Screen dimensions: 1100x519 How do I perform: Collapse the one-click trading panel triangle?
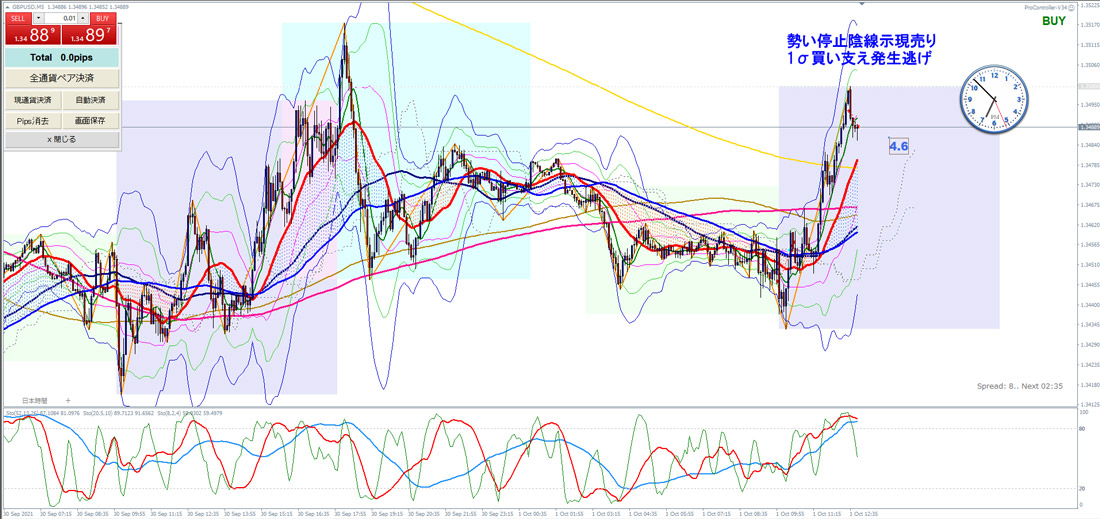click(6, 6)
